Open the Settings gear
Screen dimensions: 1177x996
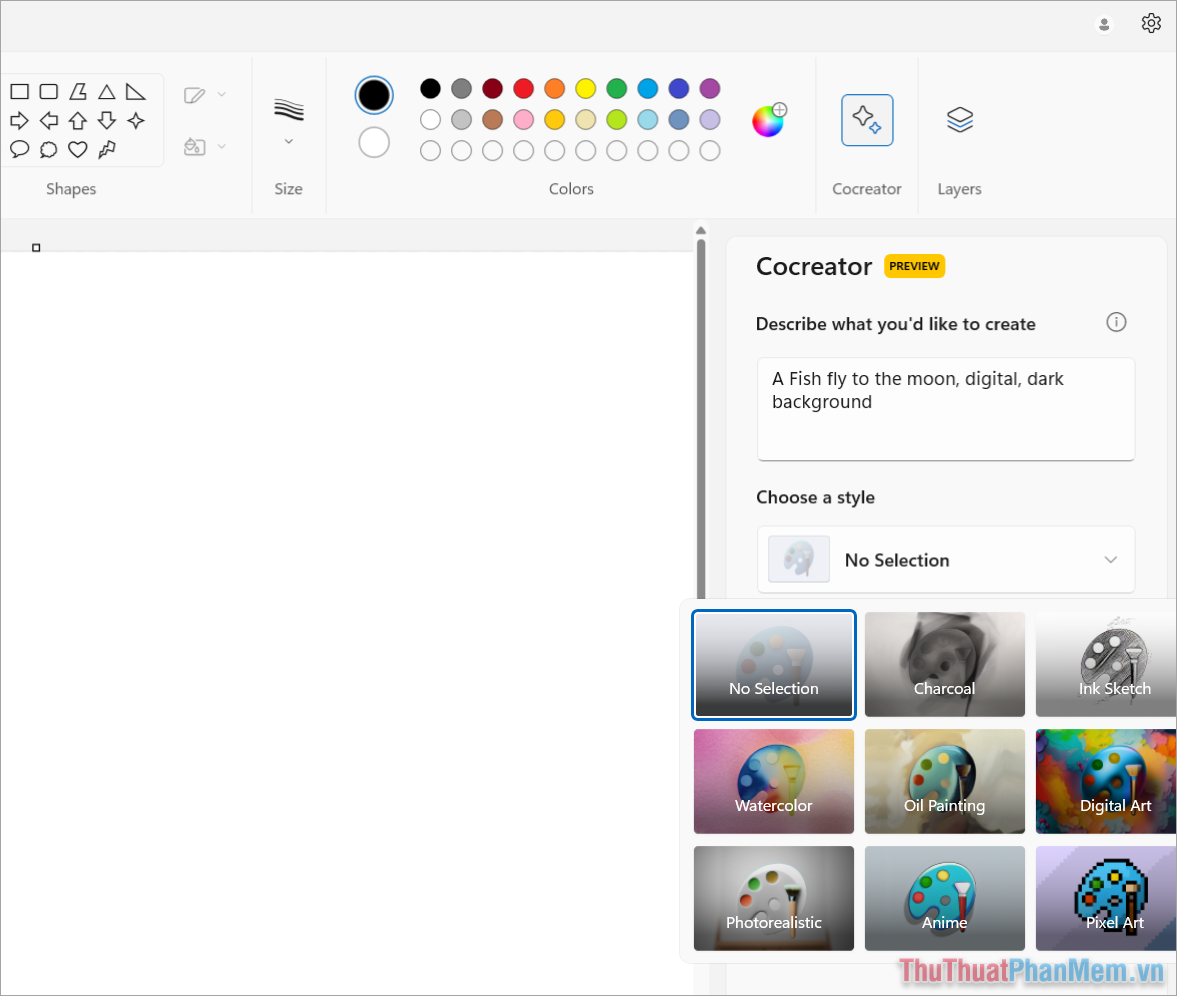click(x=1151, y=22)
